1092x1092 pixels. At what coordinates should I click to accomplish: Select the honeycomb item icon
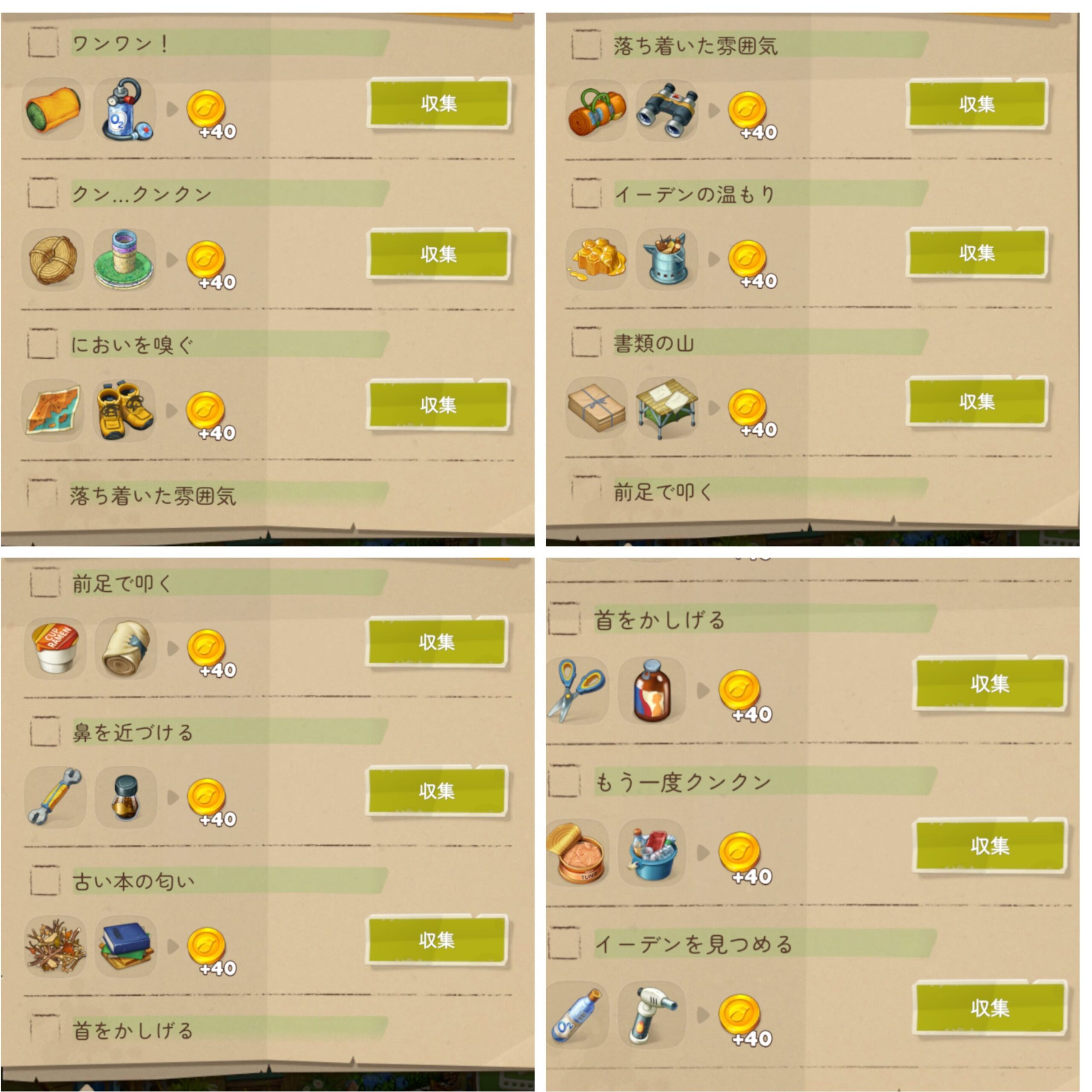coord(596,259)
